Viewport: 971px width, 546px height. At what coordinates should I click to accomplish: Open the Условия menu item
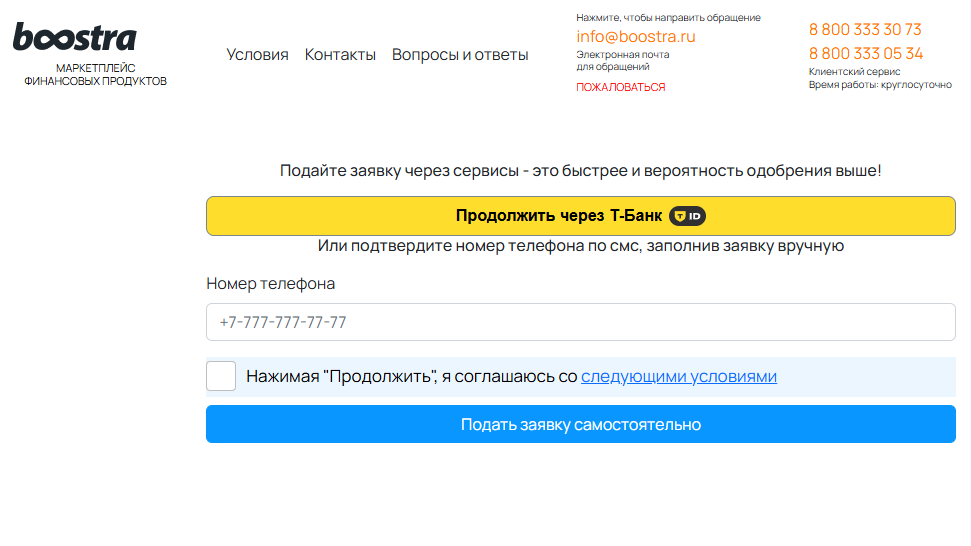coord(257,55)
